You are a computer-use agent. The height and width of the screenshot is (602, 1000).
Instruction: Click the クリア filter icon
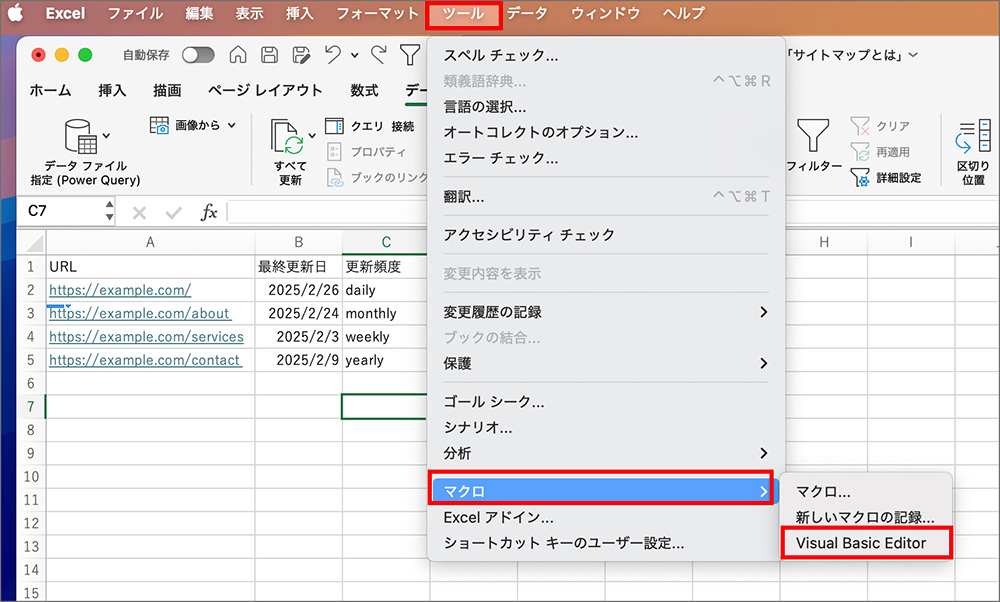point(860,126)
